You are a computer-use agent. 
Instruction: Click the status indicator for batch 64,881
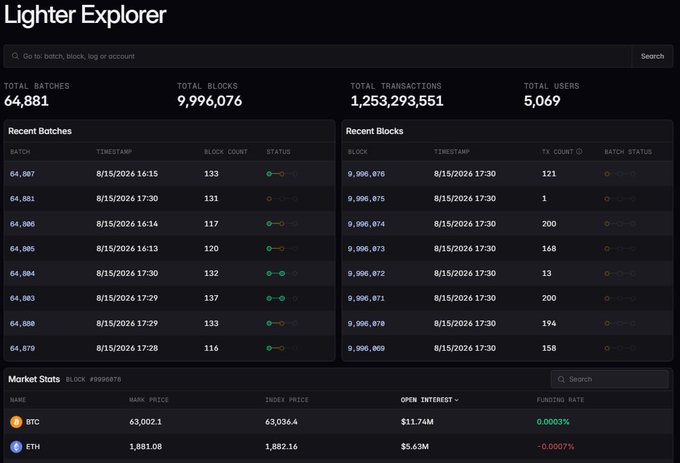[281, 199]
